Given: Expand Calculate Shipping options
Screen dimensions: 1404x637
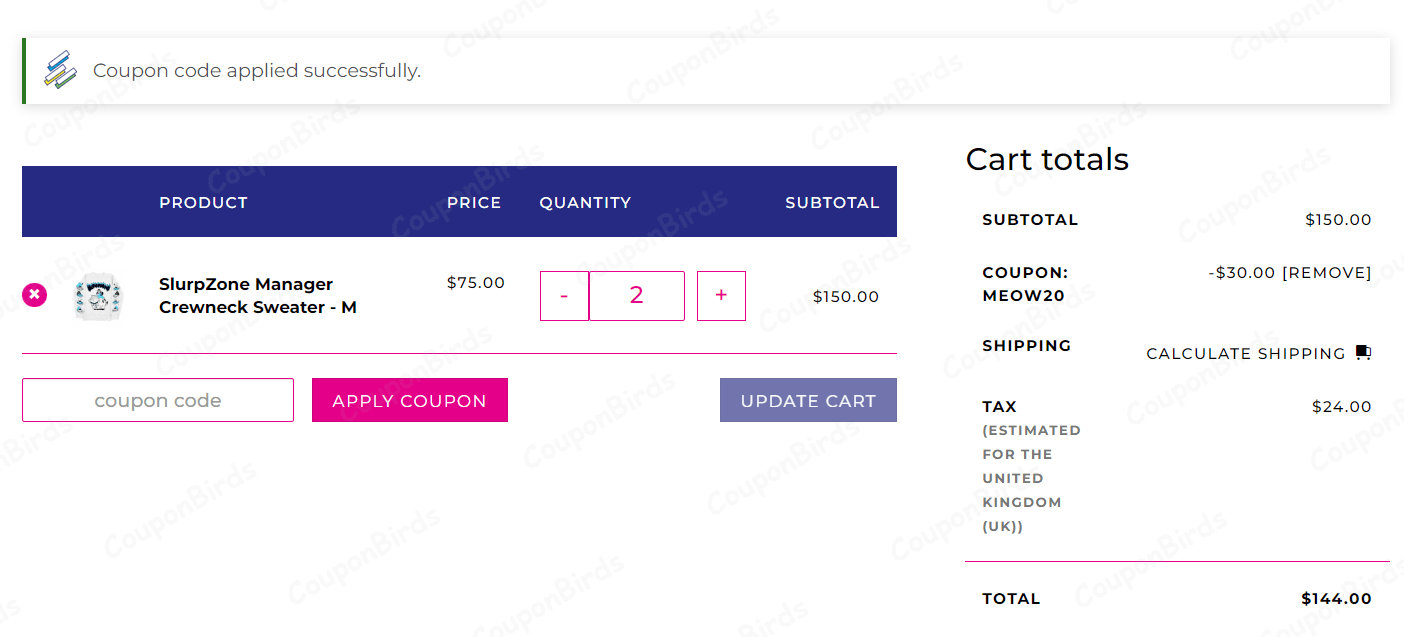Looking at the screenshot, I should pos(1245,354).
